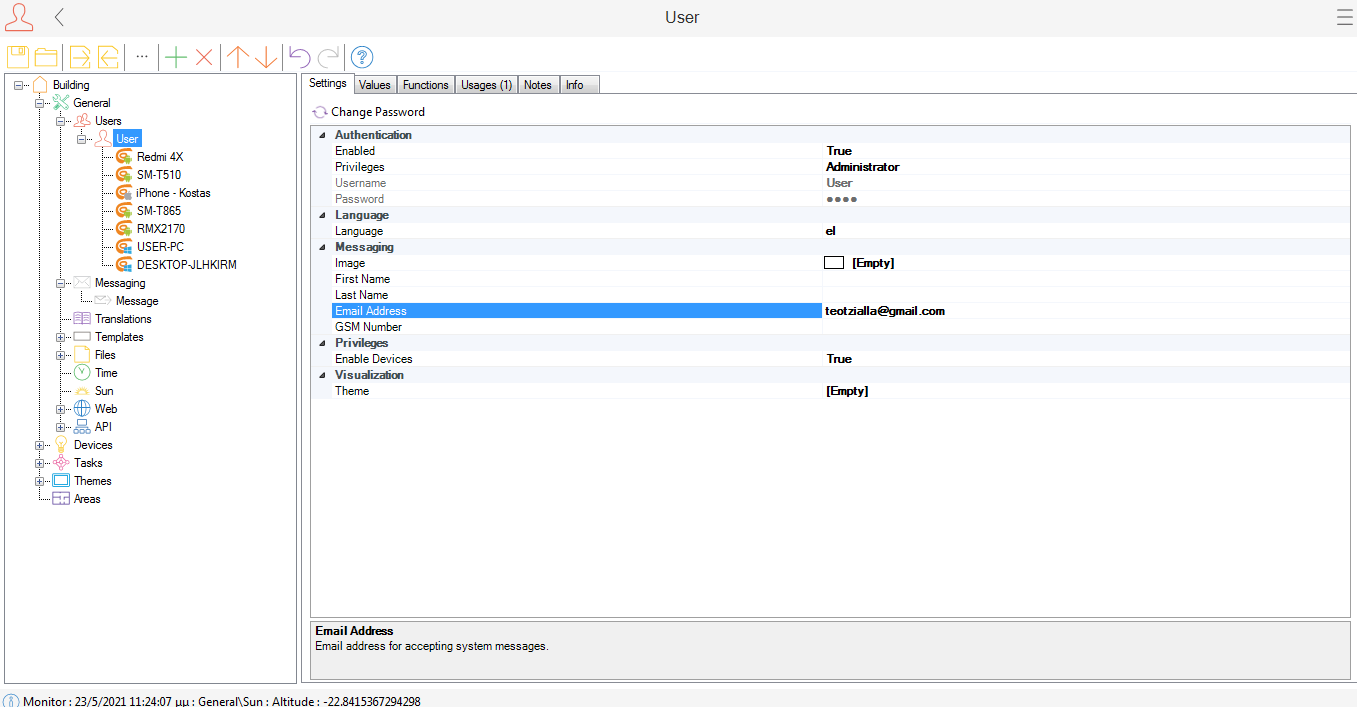Collapse the Authentication property group
The width and height of the screenshot is (1357, 707).
tap(322, 135)
